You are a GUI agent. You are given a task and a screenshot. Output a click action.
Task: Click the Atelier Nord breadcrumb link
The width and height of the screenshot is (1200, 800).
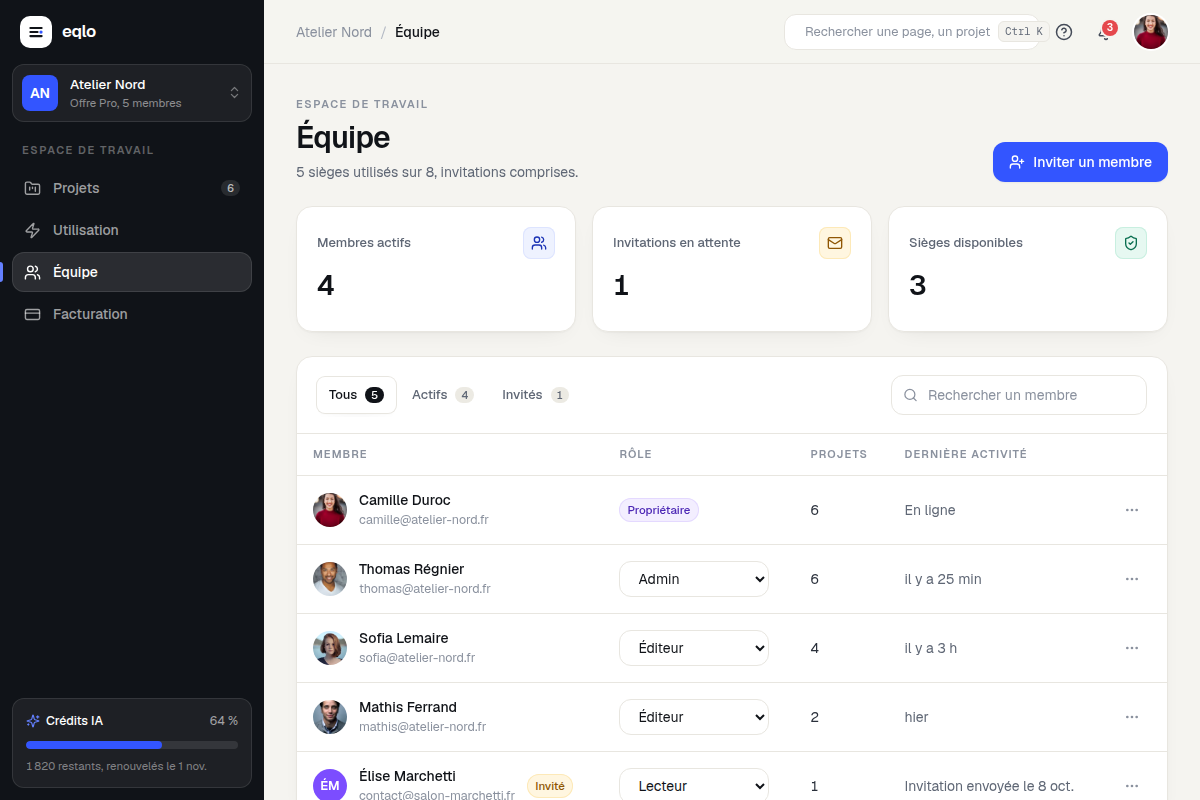coord(334,32)
